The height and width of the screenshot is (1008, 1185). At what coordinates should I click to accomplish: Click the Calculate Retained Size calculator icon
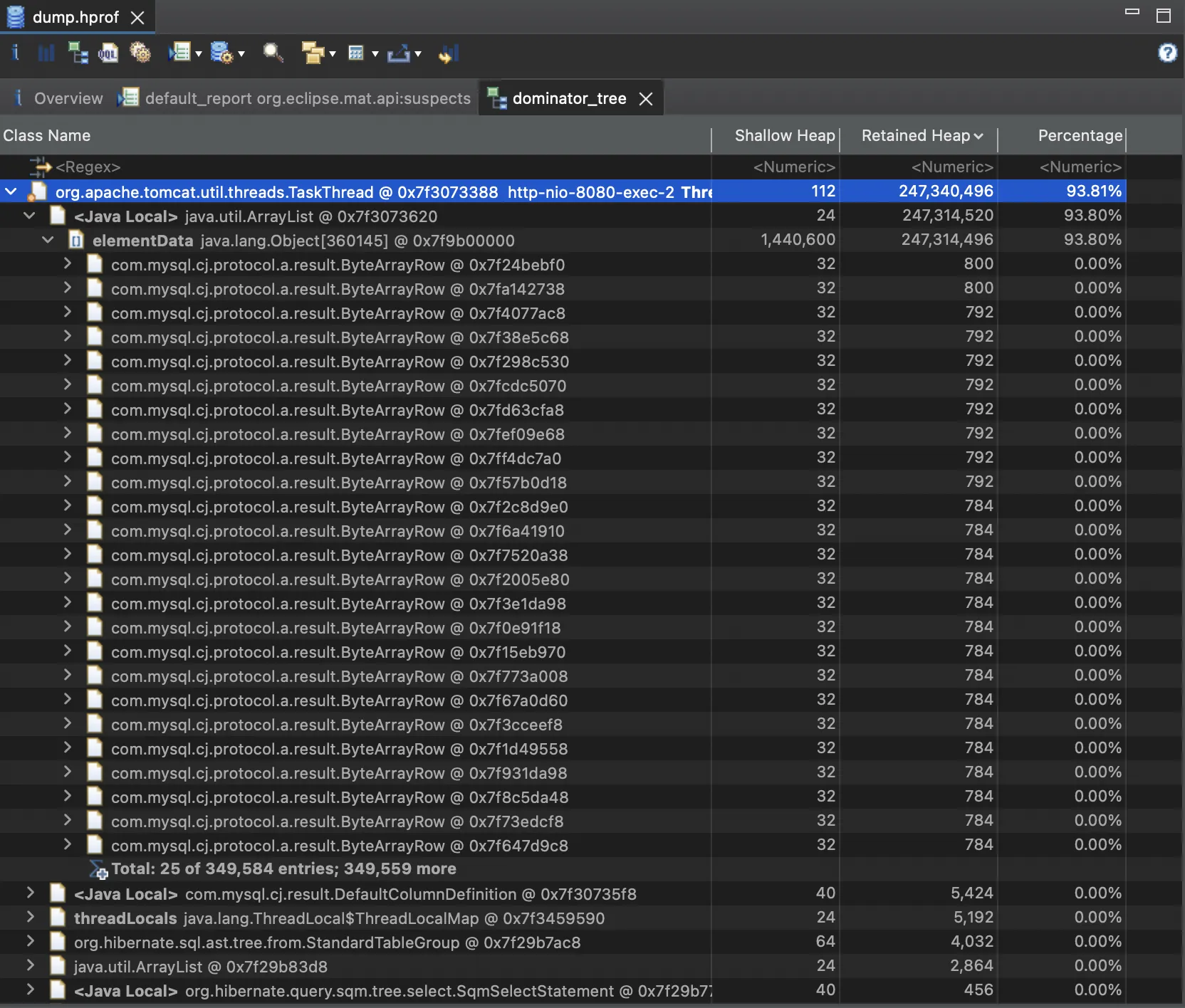tap(356, 53)
